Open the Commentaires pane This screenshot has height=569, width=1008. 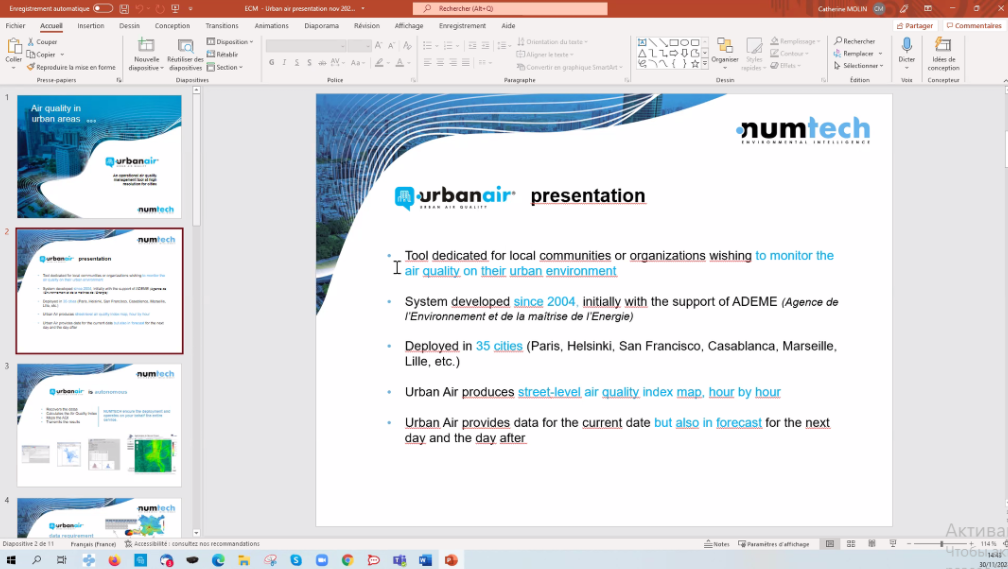(974, 26)
